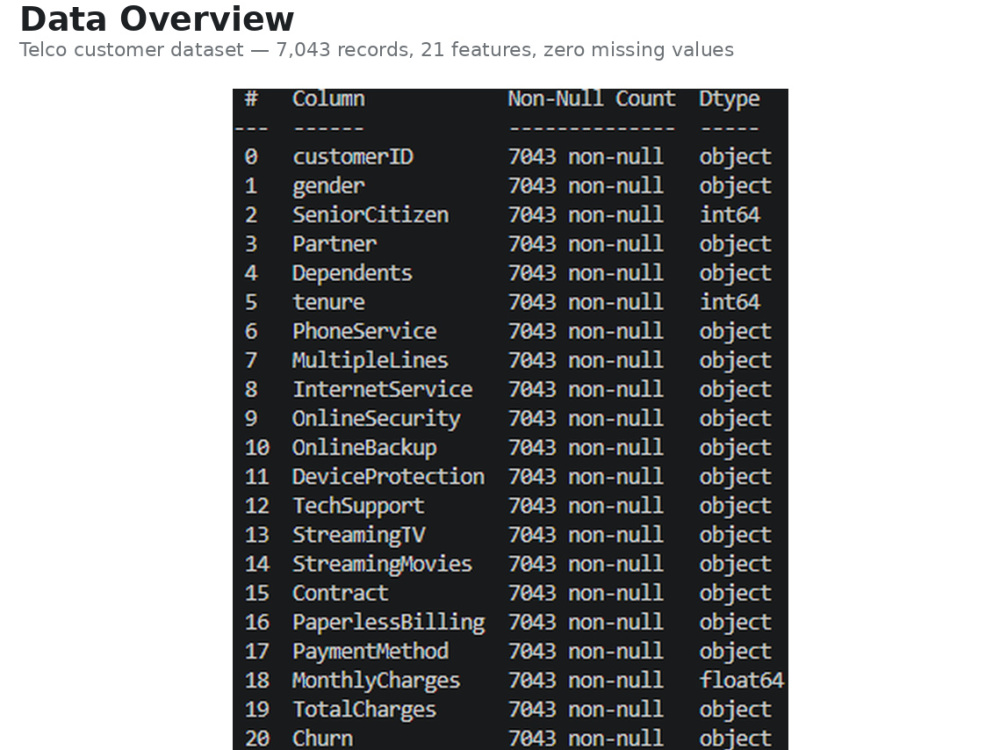Click the 'Dtype' table header
This screenshot has width=1000, height=750.
(729, 99)
